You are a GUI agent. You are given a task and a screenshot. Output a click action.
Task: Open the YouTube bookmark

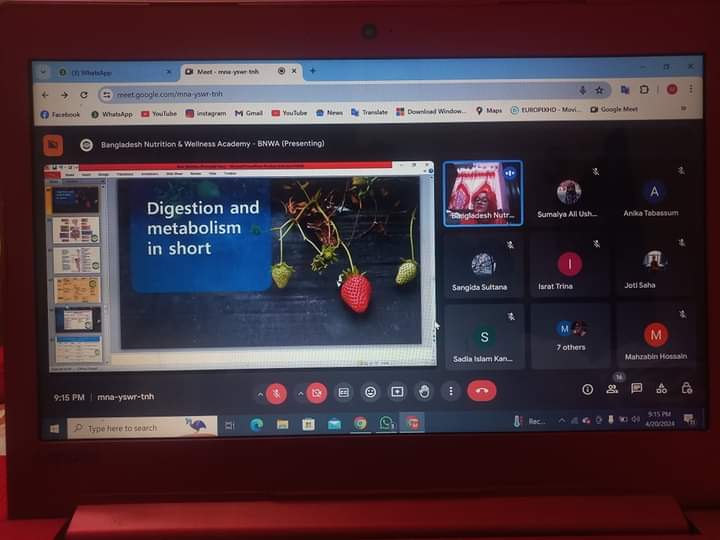tap(158, 114)
